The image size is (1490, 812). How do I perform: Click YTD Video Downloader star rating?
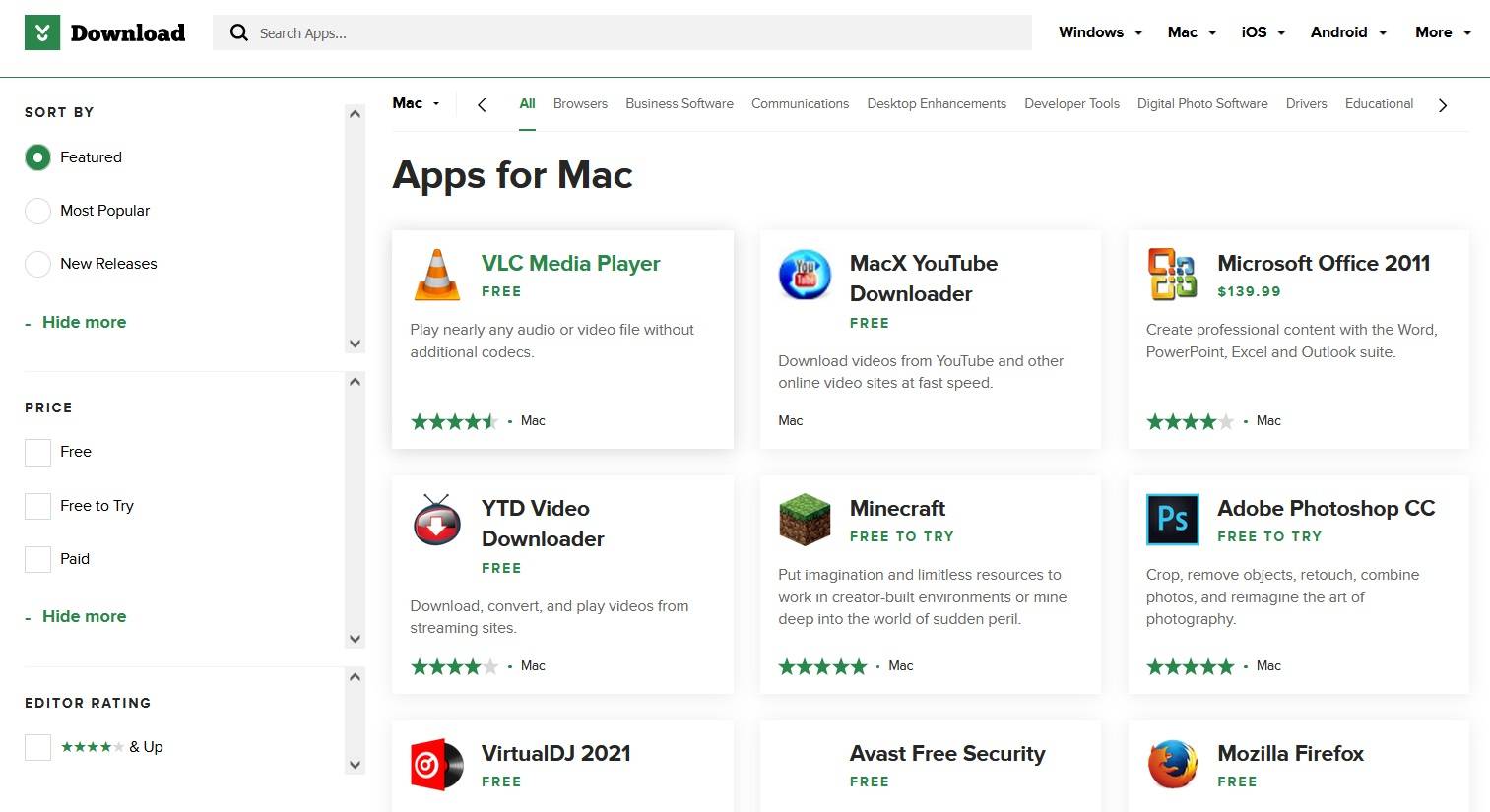tap(454, 666)
